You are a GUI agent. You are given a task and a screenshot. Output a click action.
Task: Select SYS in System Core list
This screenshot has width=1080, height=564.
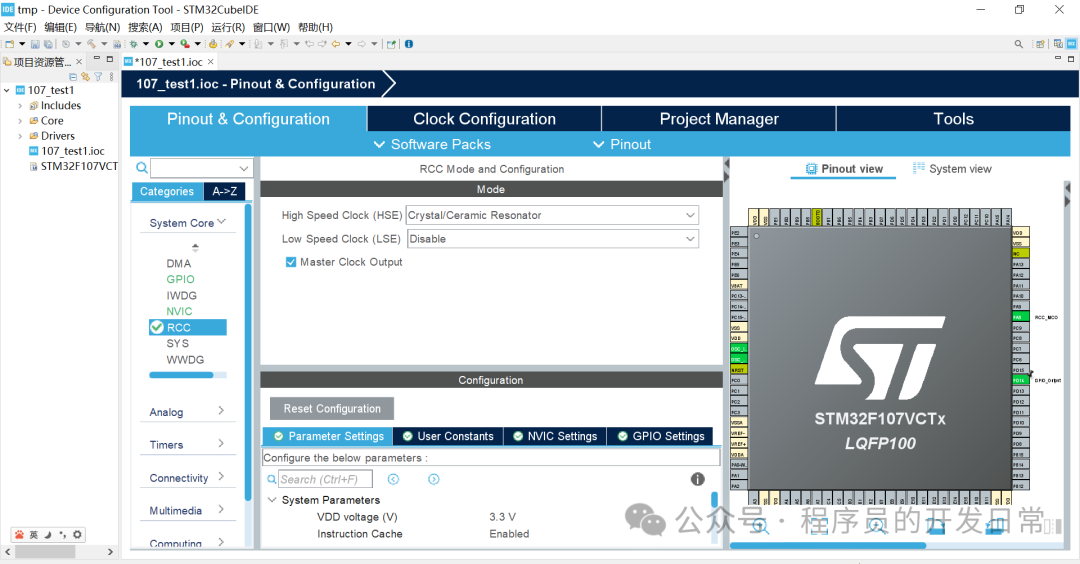tap(177, 343)
